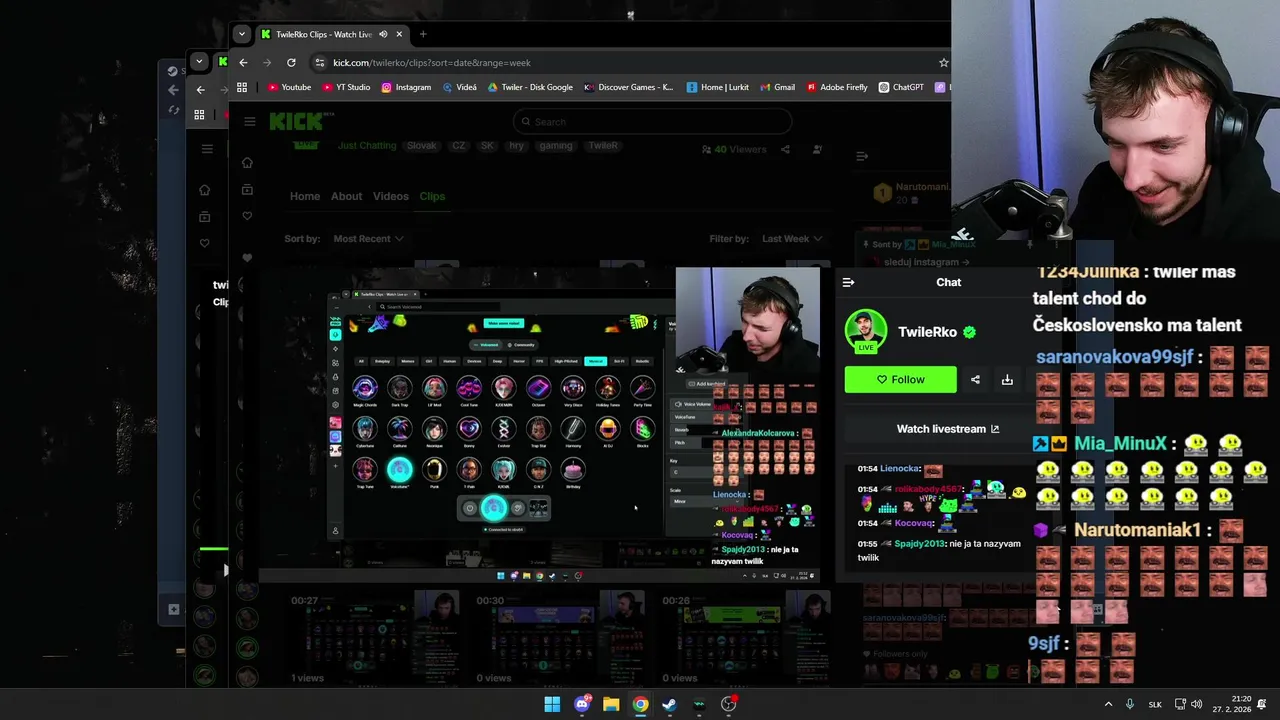Reload the kick.com page

[291, 62]
